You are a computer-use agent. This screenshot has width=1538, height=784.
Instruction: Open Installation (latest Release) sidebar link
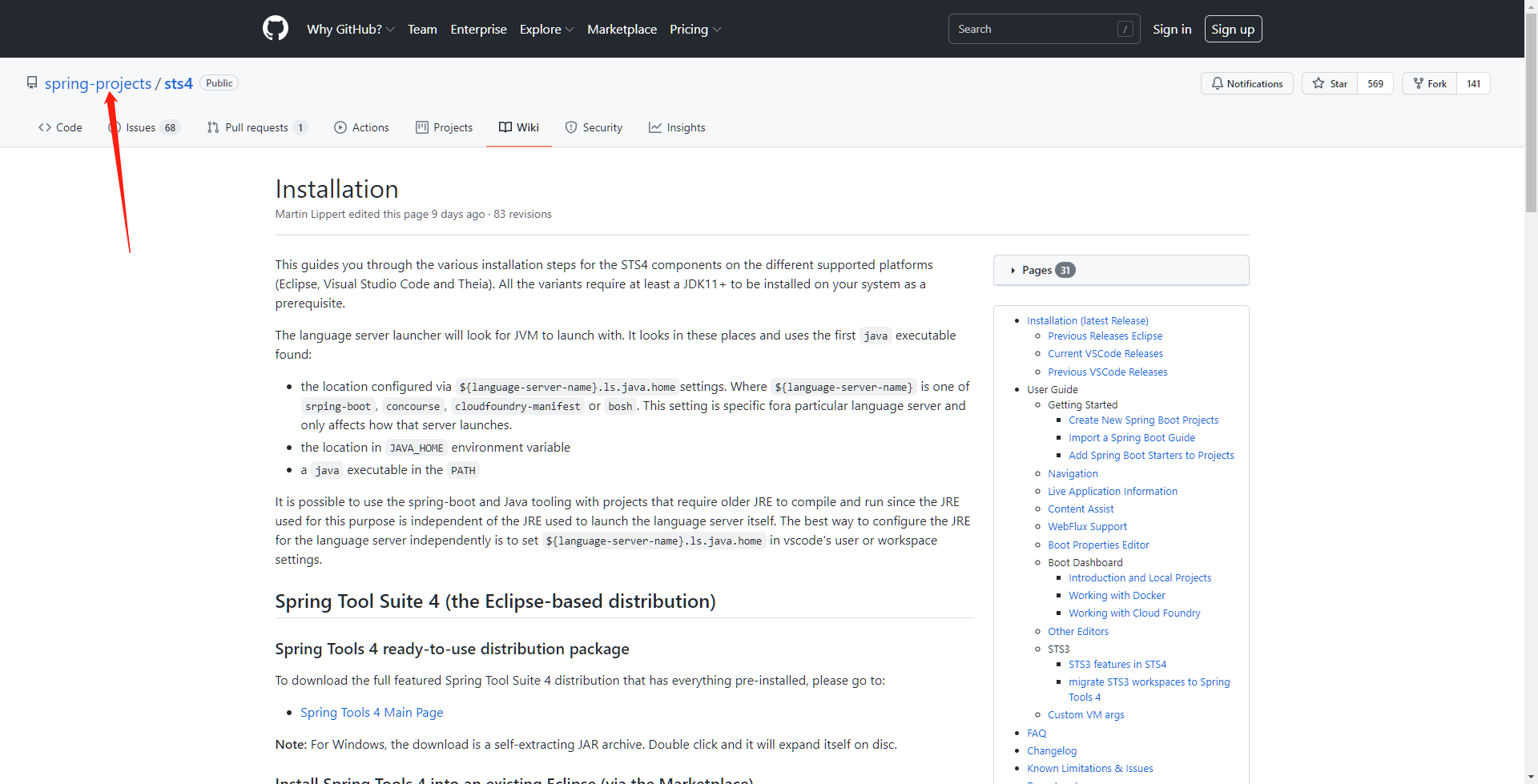point(1088,320)
